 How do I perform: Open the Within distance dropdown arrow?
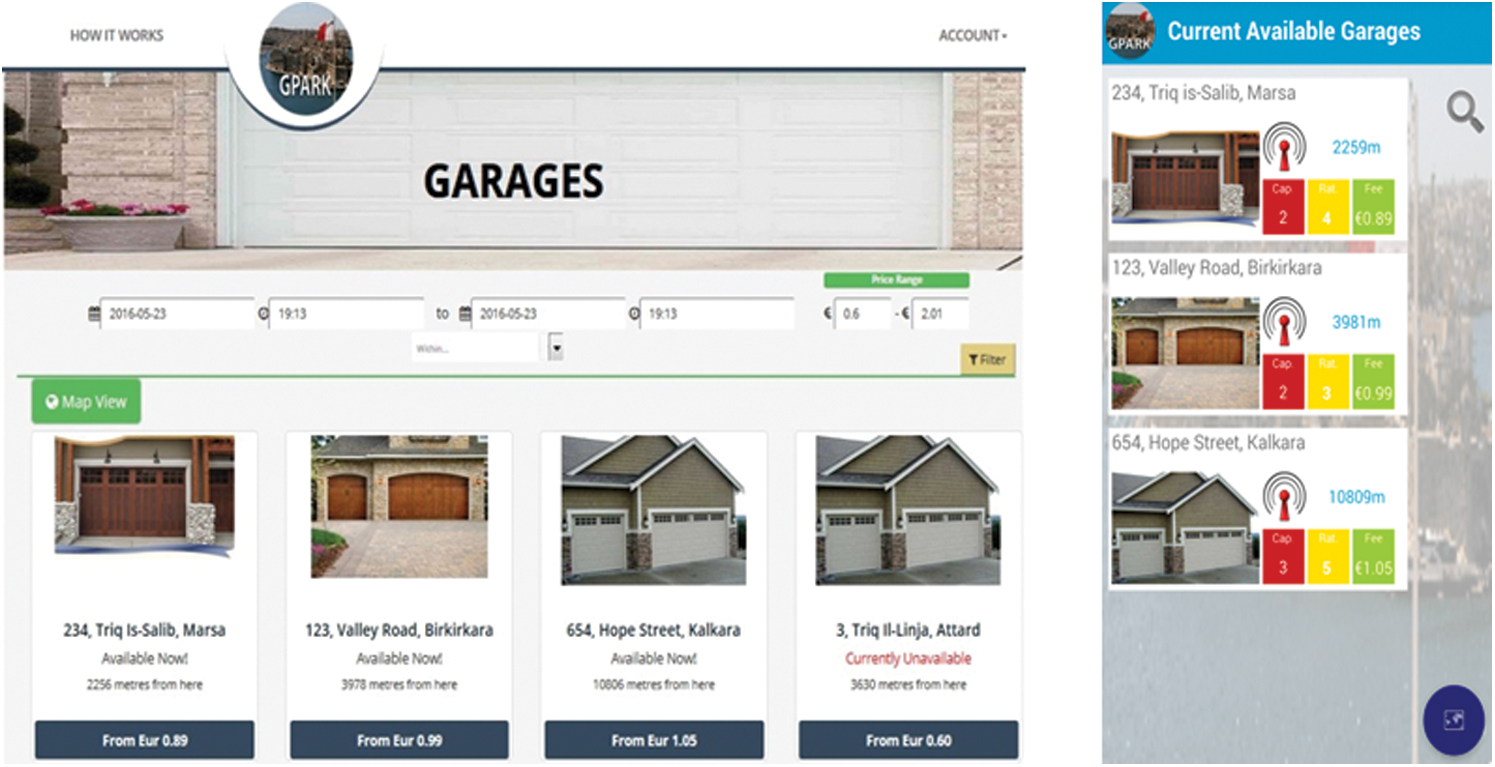[x=557, y=348]
